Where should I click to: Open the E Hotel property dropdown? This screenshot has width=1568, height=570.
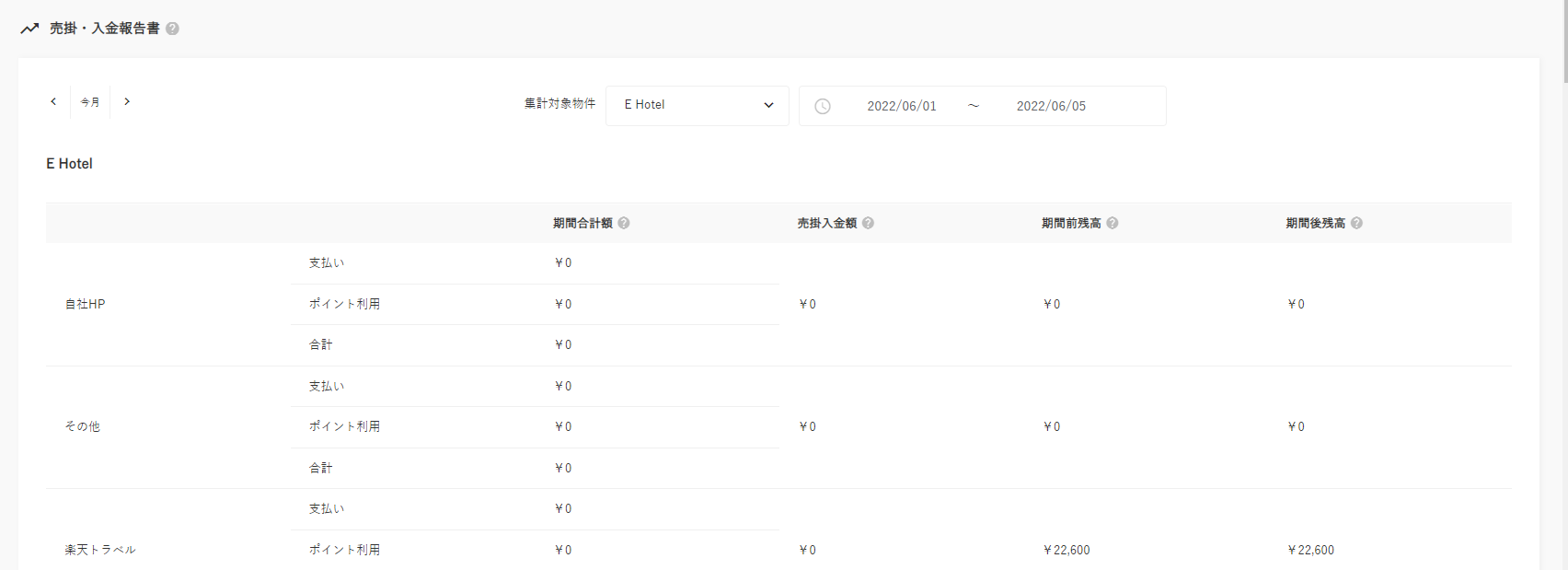[x=698, y=105]
